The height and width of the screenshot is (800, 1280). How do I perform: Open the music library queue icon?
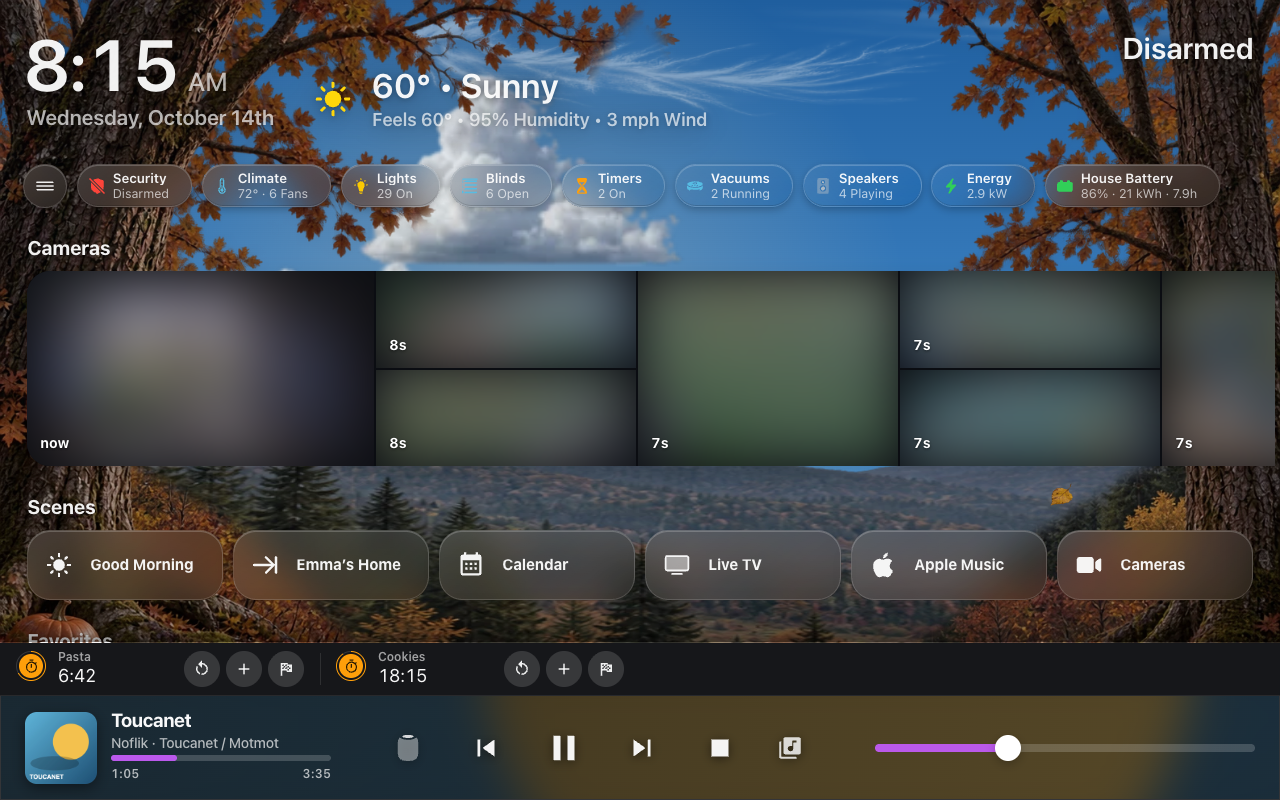coord(790,748)
